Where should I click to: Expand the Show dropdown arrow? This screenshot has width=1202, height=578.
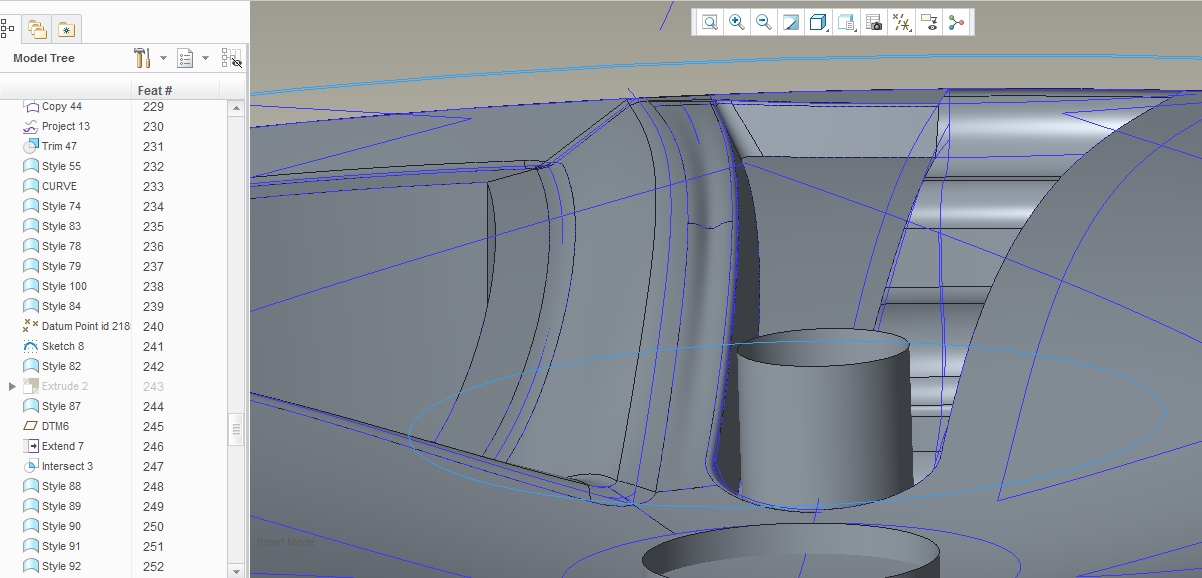(x=206, y=58)
